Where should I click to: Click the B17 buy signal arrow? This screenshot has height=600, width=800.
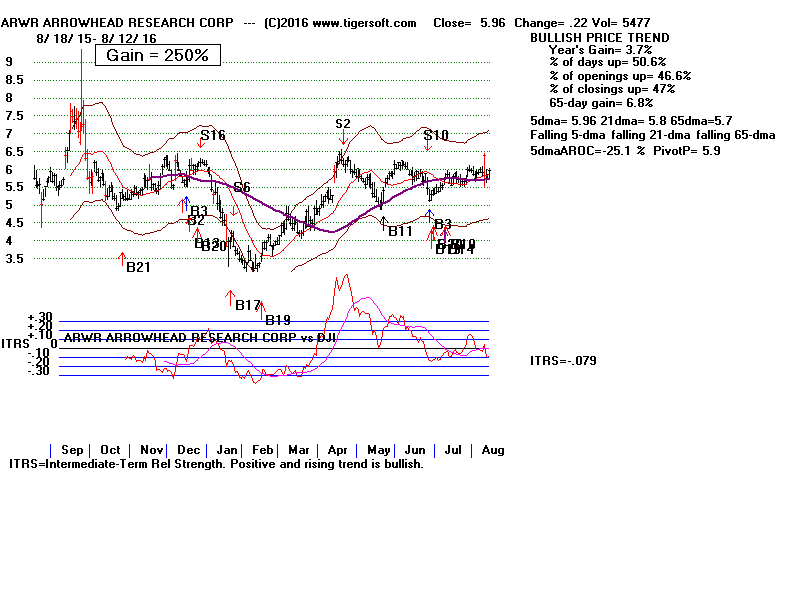coord(247,304)
